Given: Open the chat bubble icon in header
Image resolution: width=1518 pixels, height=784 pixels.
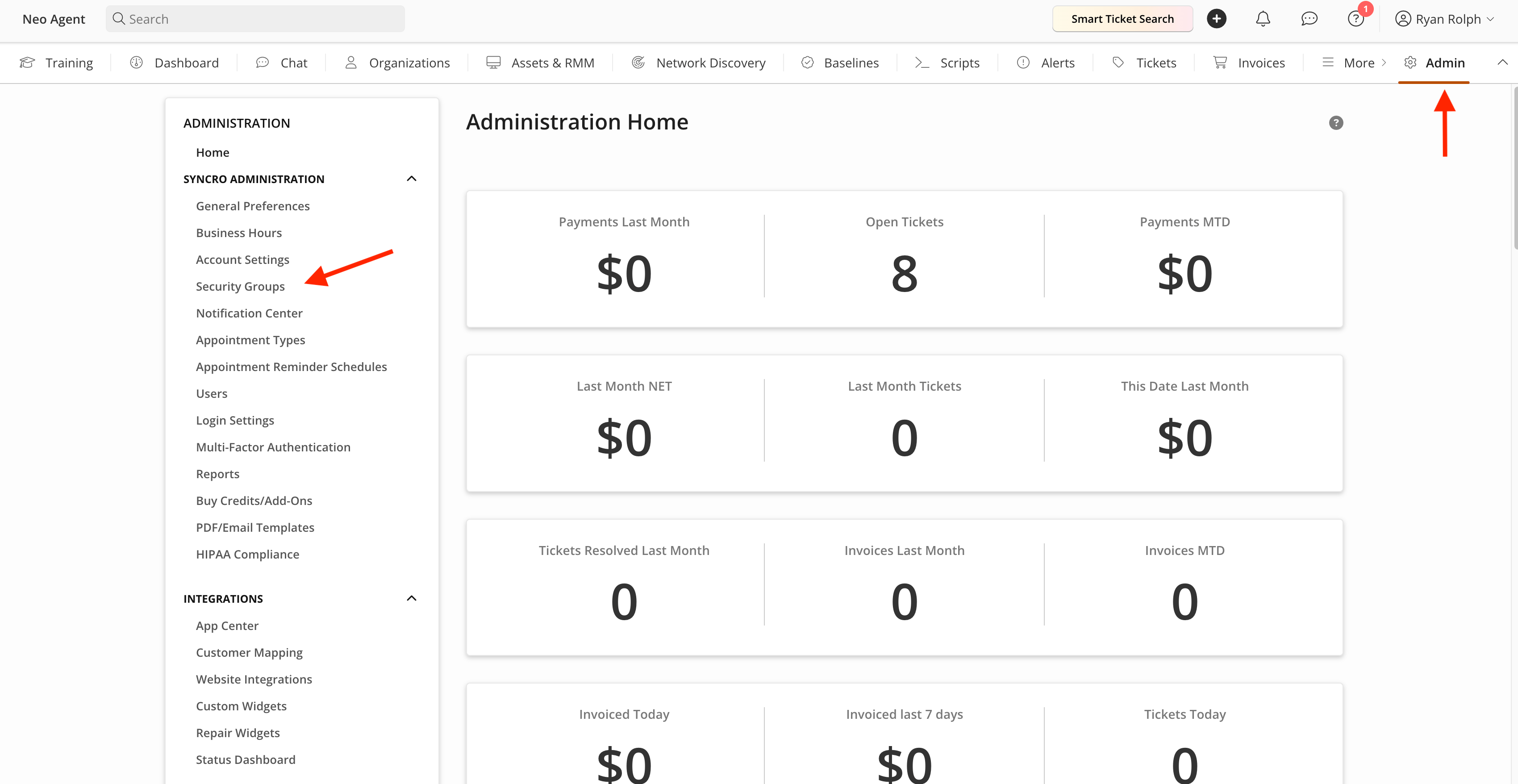Looking at the screenshot, I should pyautogui.click(x=1309, y=19).
